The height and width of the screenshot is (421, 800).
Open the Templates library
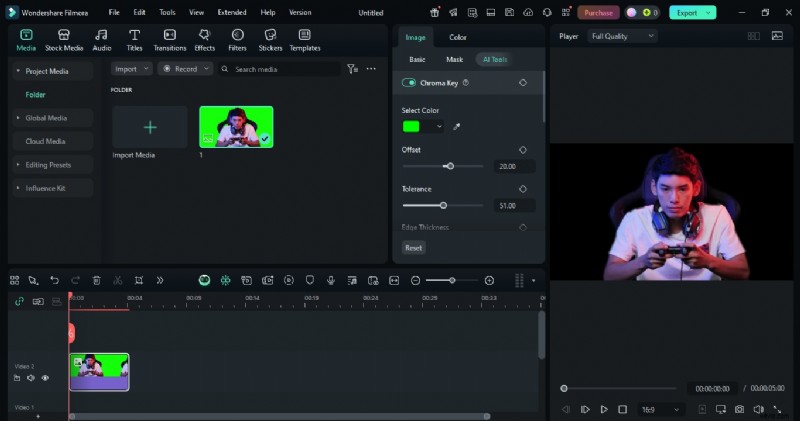305,40
